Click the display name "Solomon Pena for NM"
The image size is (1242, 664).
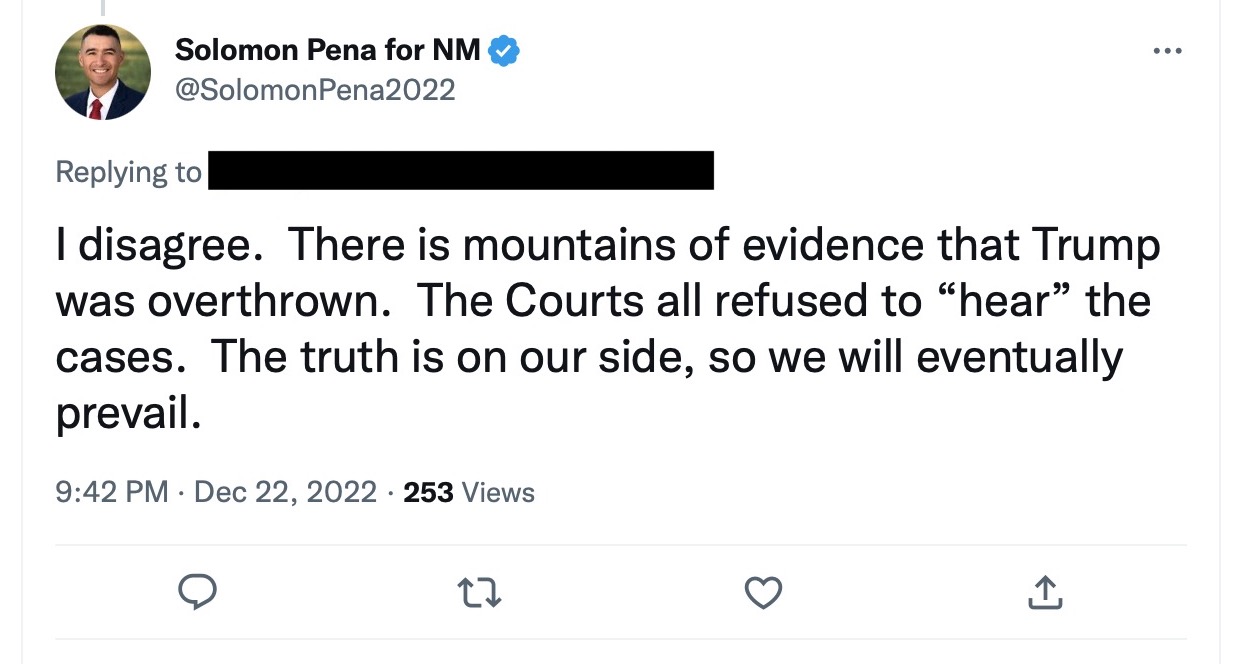[x=328, y=49]
